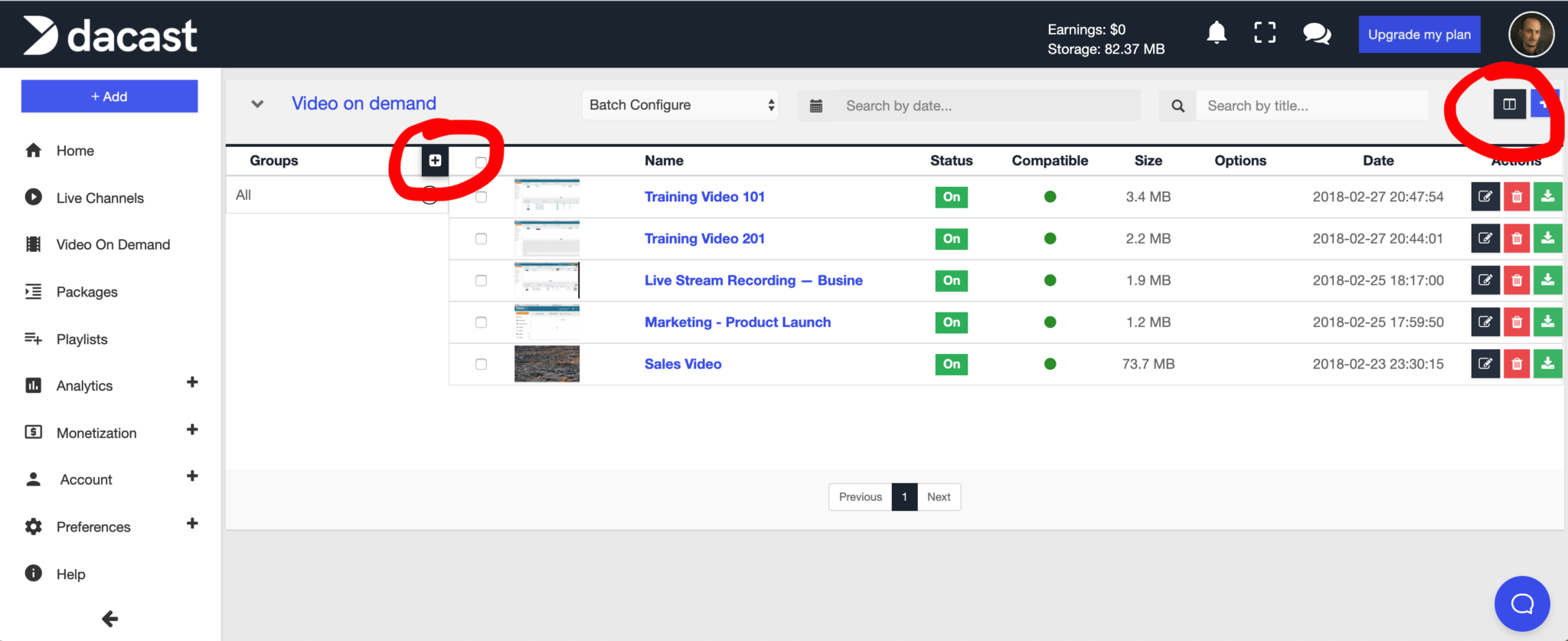Edit Live Stream Recording video
Viewport: 1568px width, 641px height.
click(x=1485, y=280)
